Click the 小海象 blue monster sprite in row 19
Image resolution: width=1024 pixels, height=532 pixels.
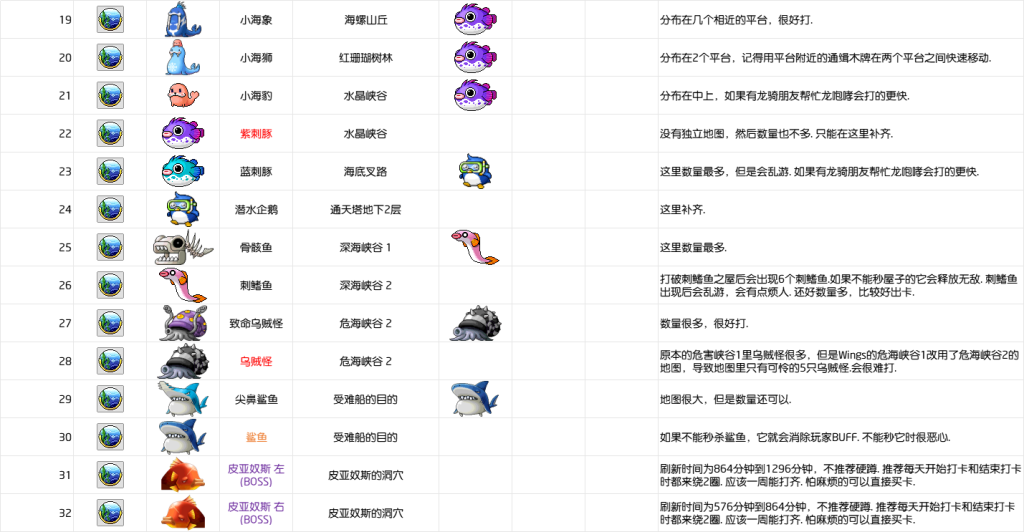coord(183,20)
